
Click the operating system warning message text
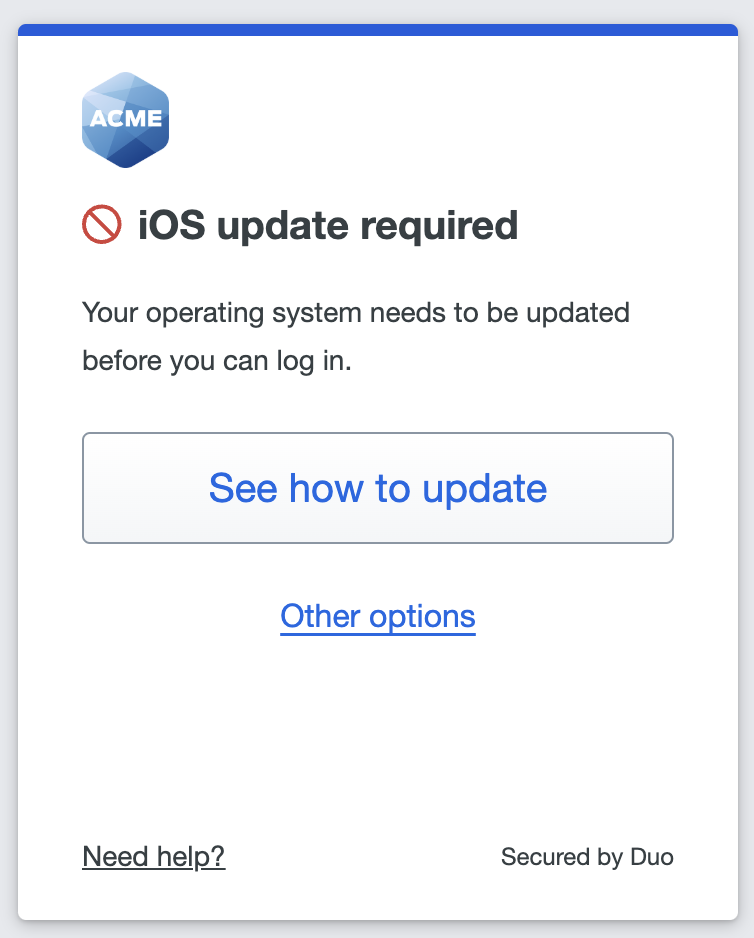pos(357,335)
